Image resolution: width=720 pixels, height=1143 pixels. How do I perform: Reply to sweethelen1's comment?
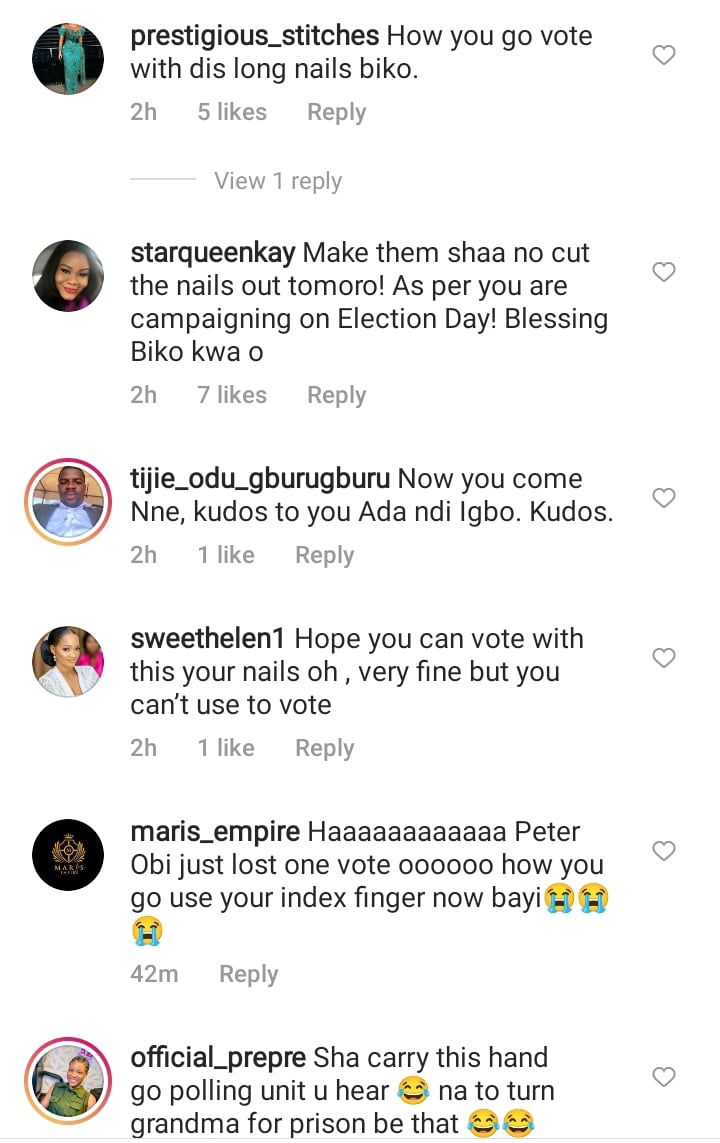point(324,748)
